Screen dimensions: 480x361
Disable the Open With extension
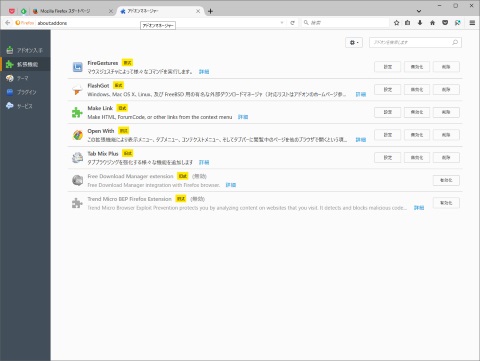[417, 135]
